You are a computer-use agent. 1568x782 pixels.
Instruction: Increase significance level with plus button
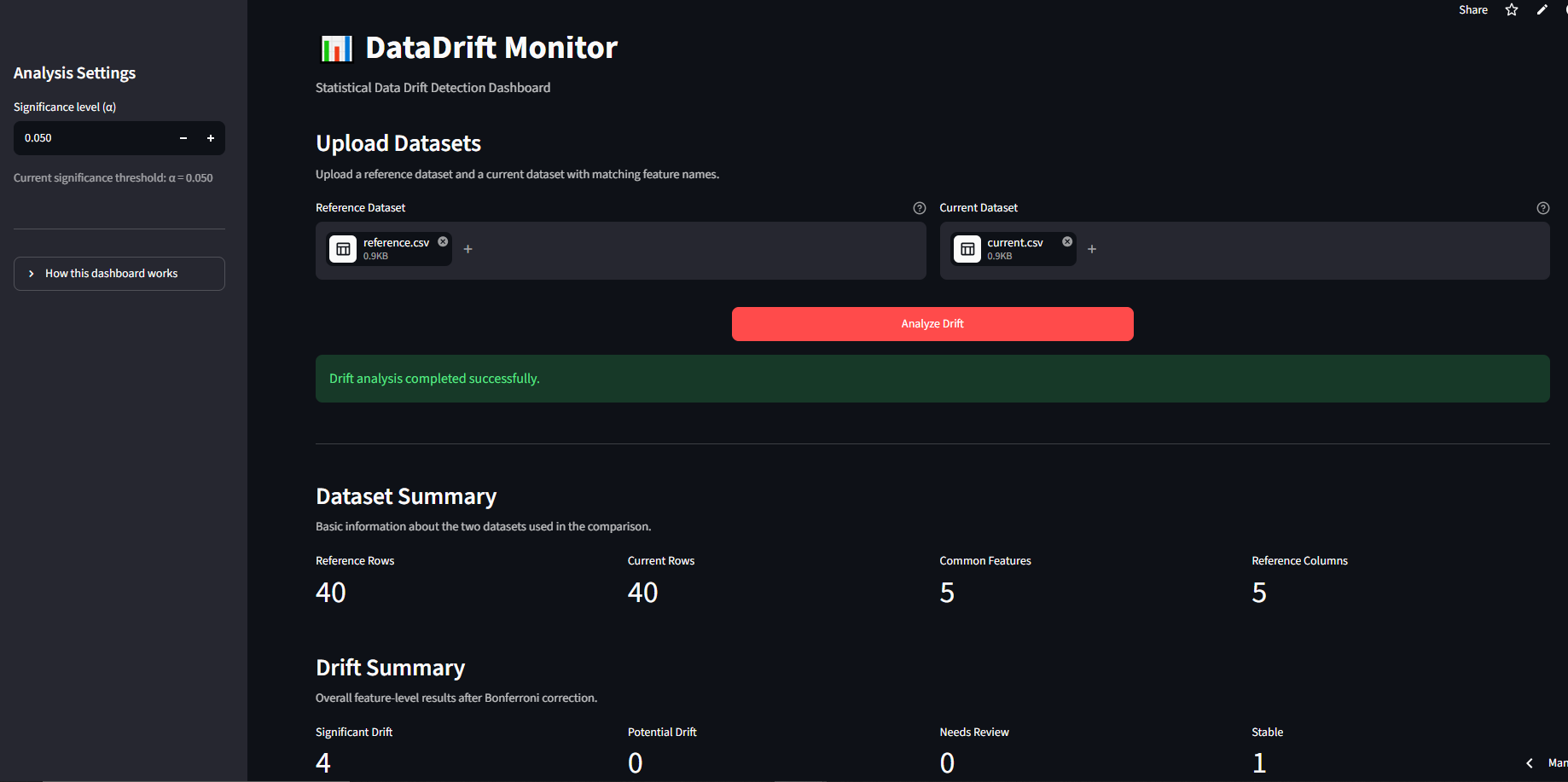(x=211, y=138)
